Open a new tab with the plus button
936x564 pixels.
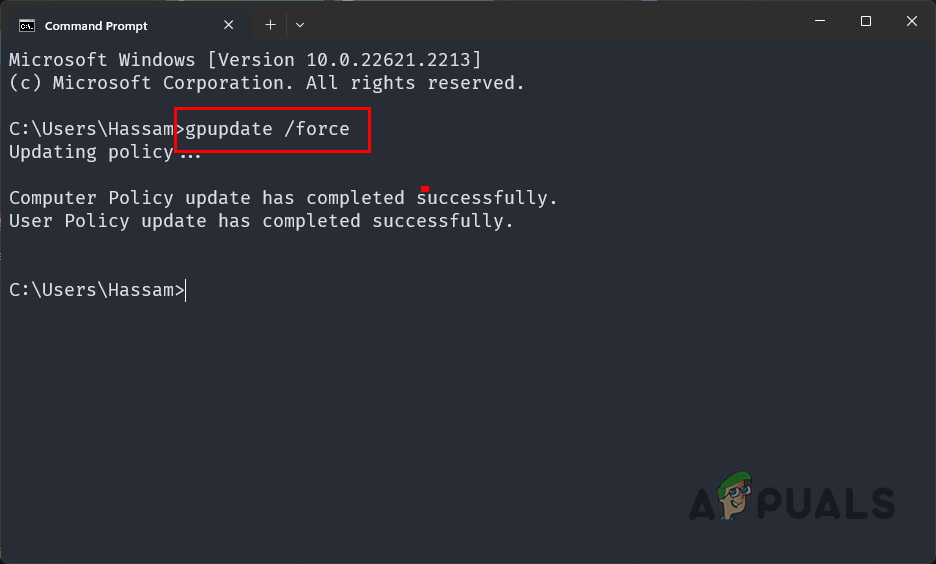coord(270,25)
